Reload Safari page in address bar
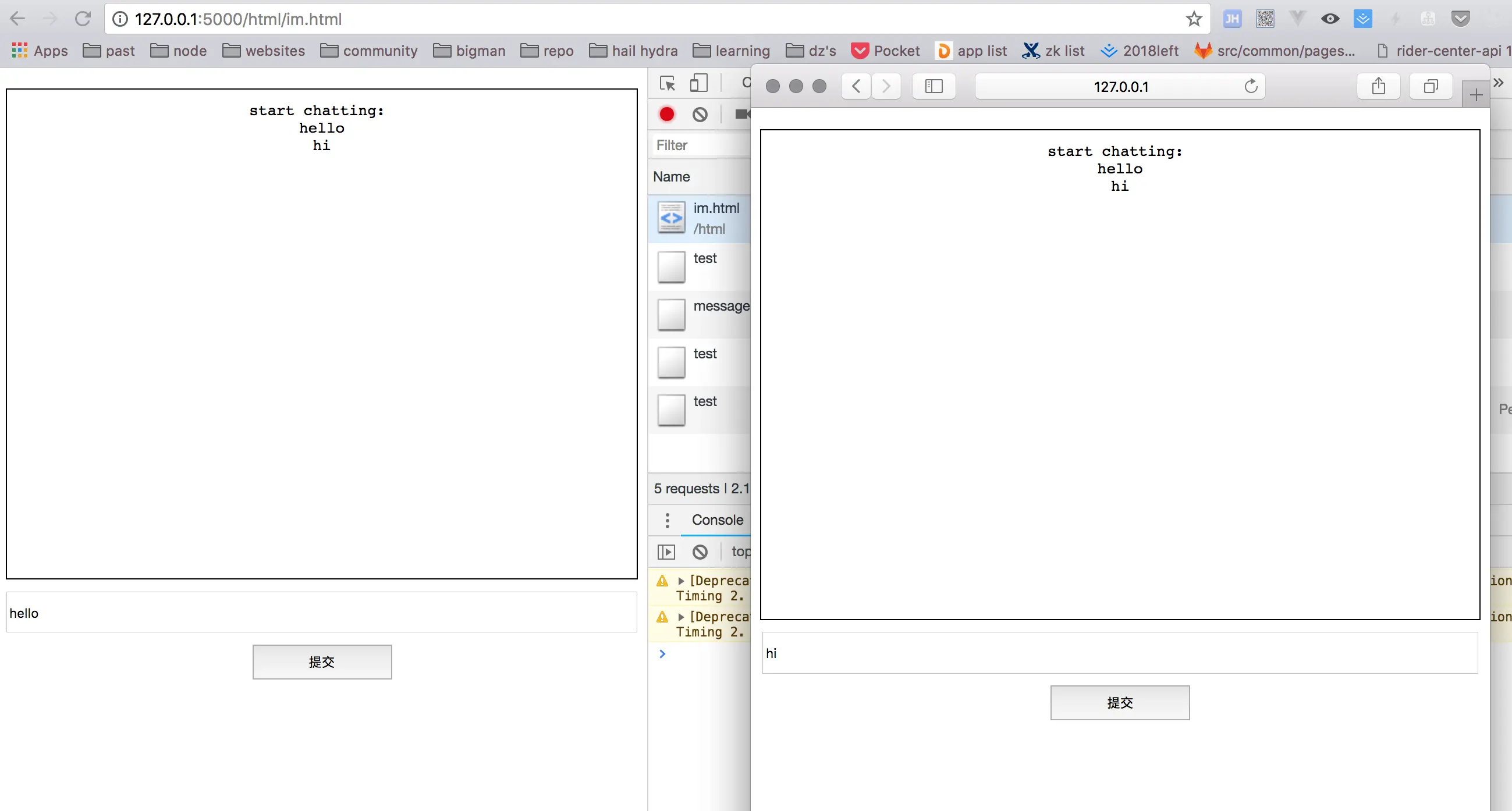Image resolution: width=1512 pixels, height=811 pixels. pos(1251,87)
